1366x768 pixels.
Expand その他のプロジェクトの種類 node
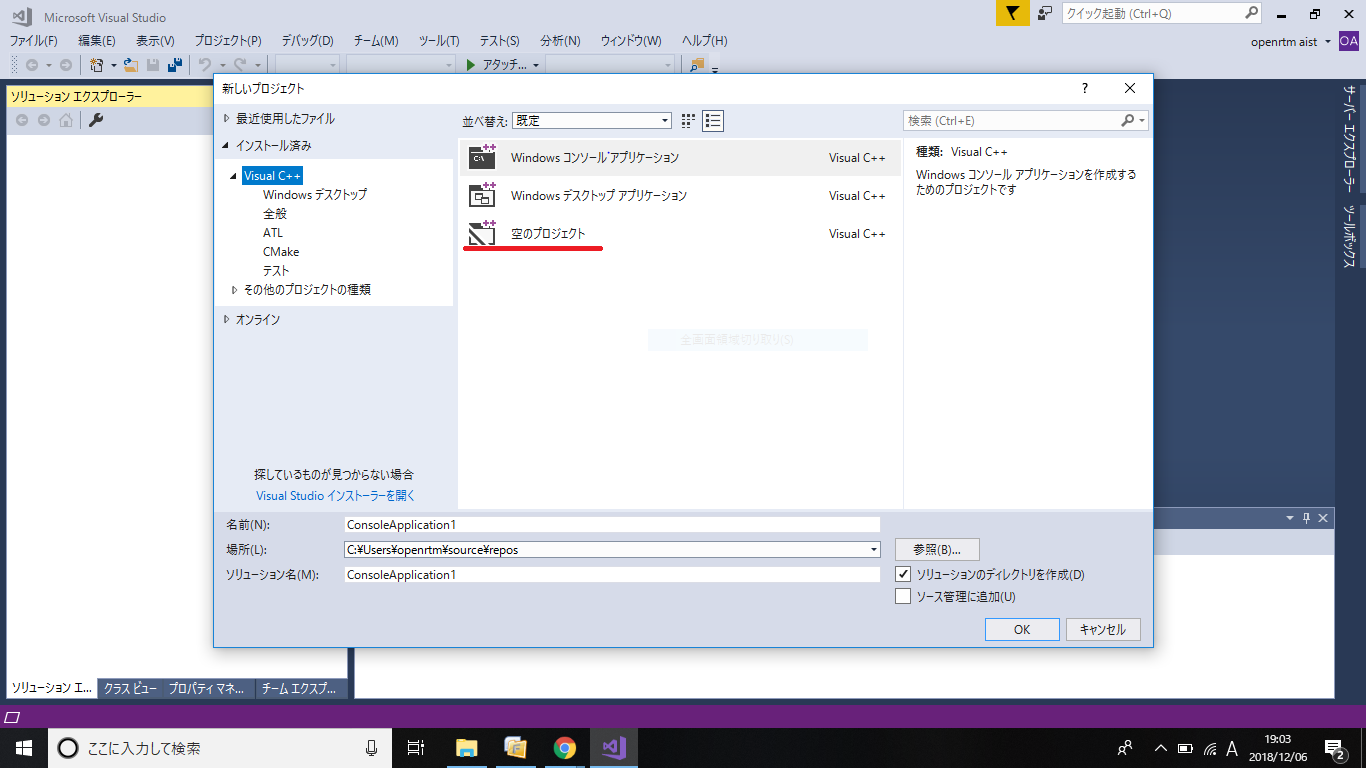234,290
